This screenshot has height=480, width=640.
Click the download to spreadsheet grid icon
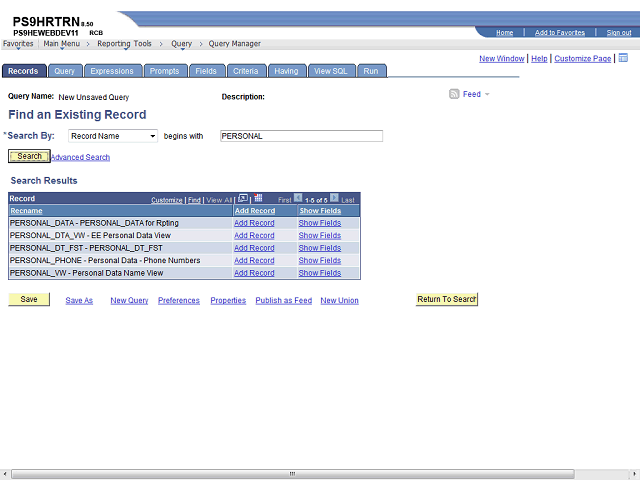[258, 198]
